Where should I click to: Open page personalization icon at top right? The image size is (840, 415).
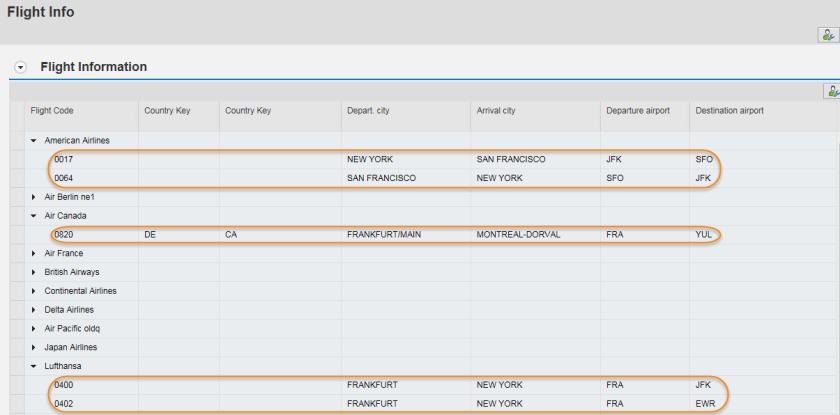point(828,35)
